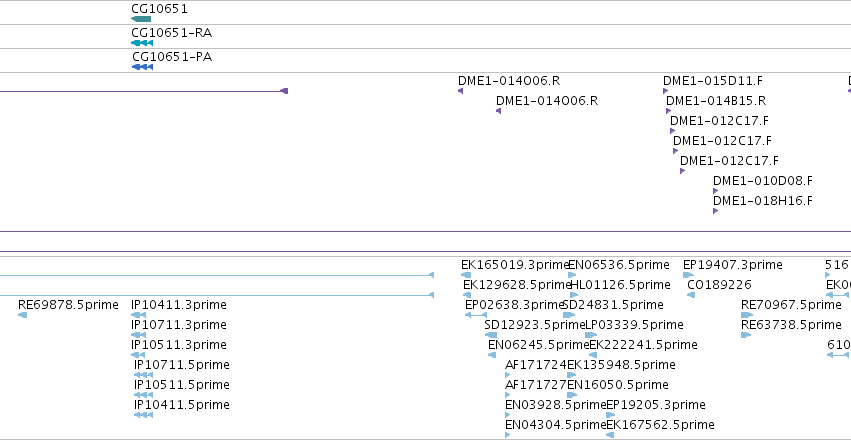
Task: Select the EP19205.3prime label
Action: 656,405
